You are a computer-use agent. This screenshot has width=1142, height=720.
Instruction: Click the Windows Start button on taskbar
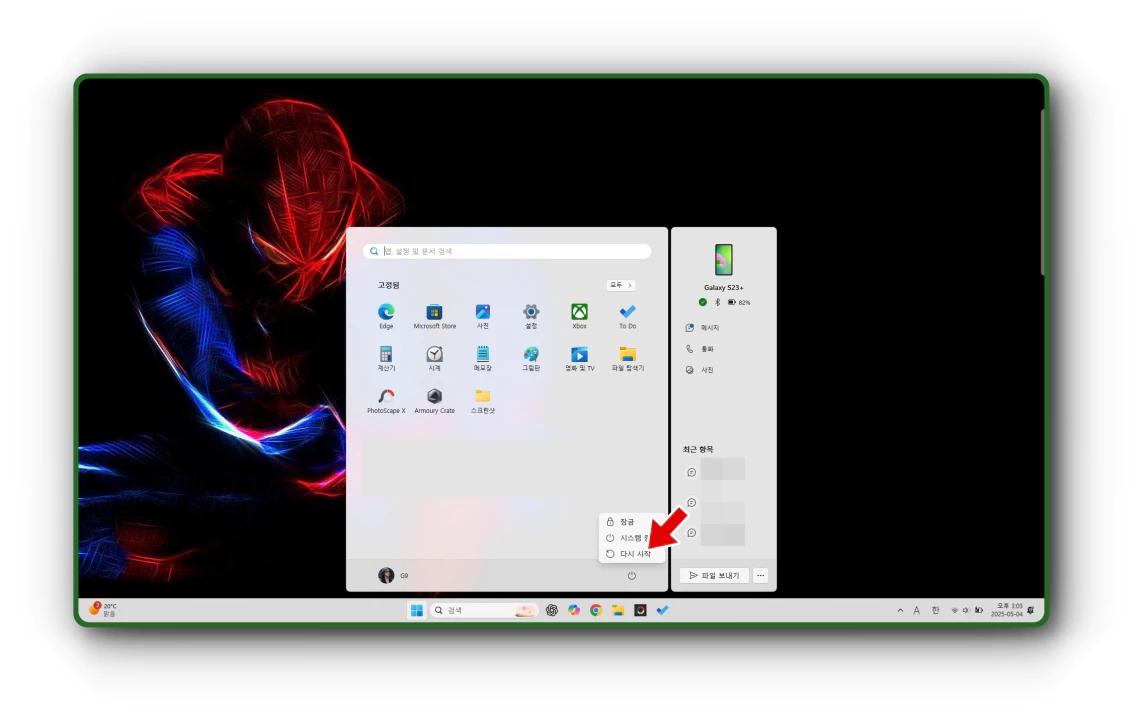[417, 611]
